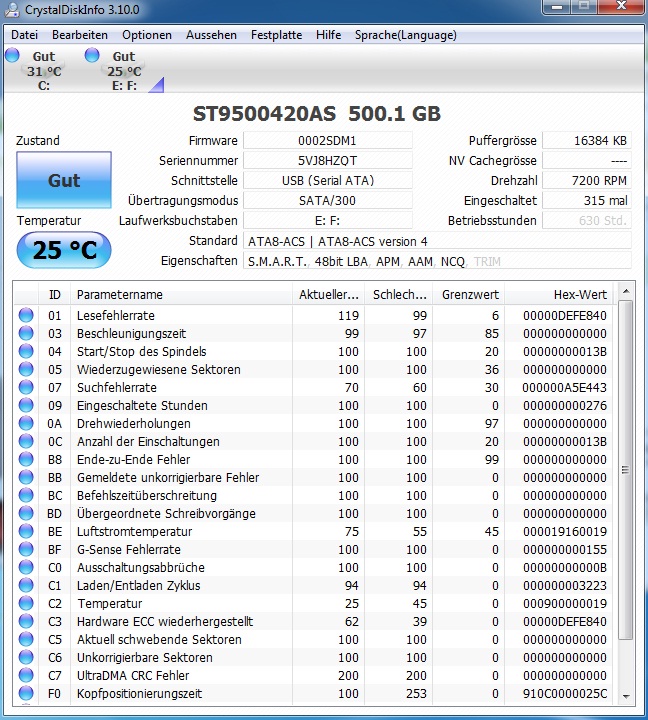Screen dimensions: 648x720
Task: Click the serial number field 5VJ8HZQT
Action: click(327, 161)
